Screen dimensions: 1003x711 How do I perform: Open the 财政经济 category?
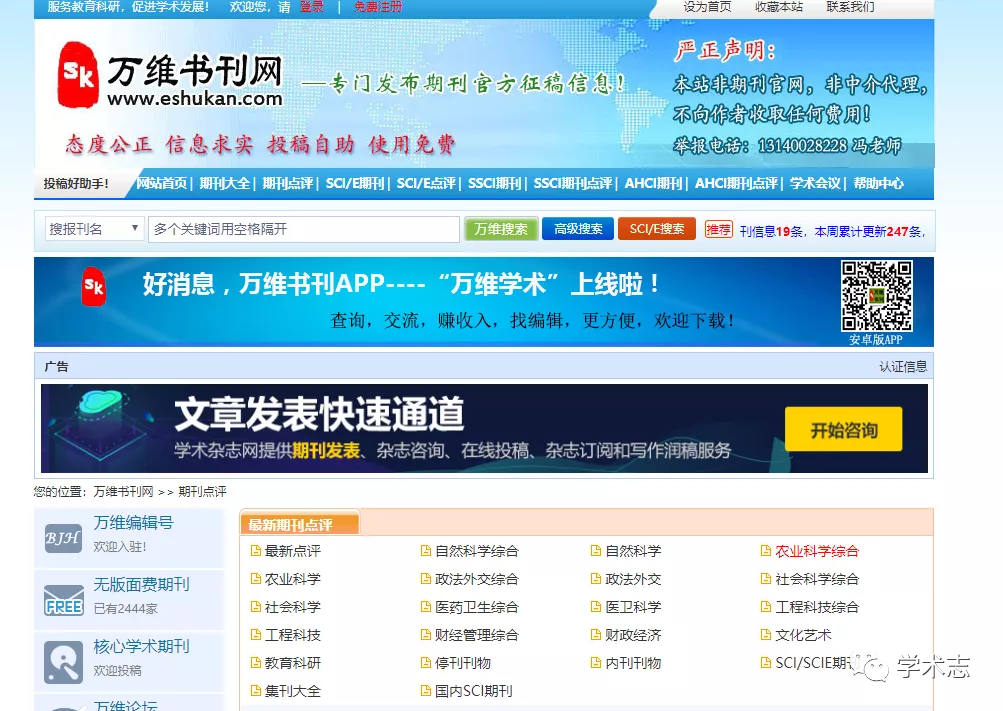633,635
